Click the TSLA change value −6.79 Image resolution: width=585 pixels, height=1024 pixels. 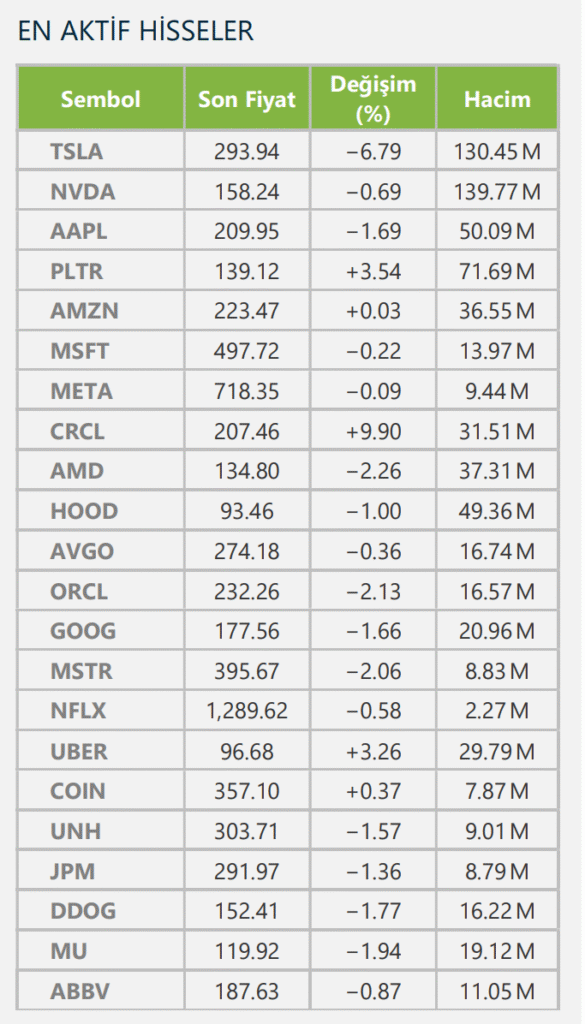(x=373, y=152)
